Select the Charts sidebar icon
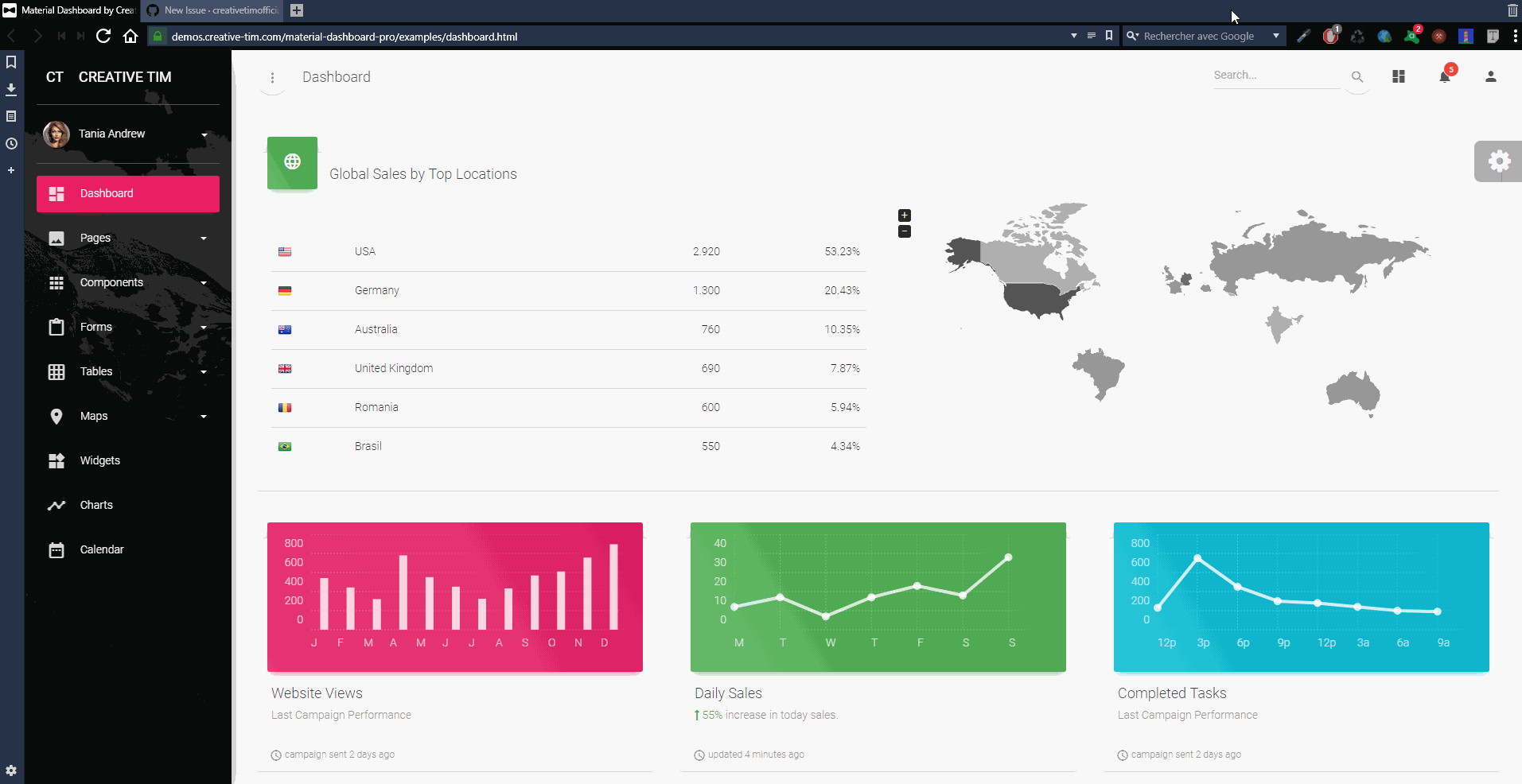The height and width of the screenshot is (784, 1522). pos(56,505)
